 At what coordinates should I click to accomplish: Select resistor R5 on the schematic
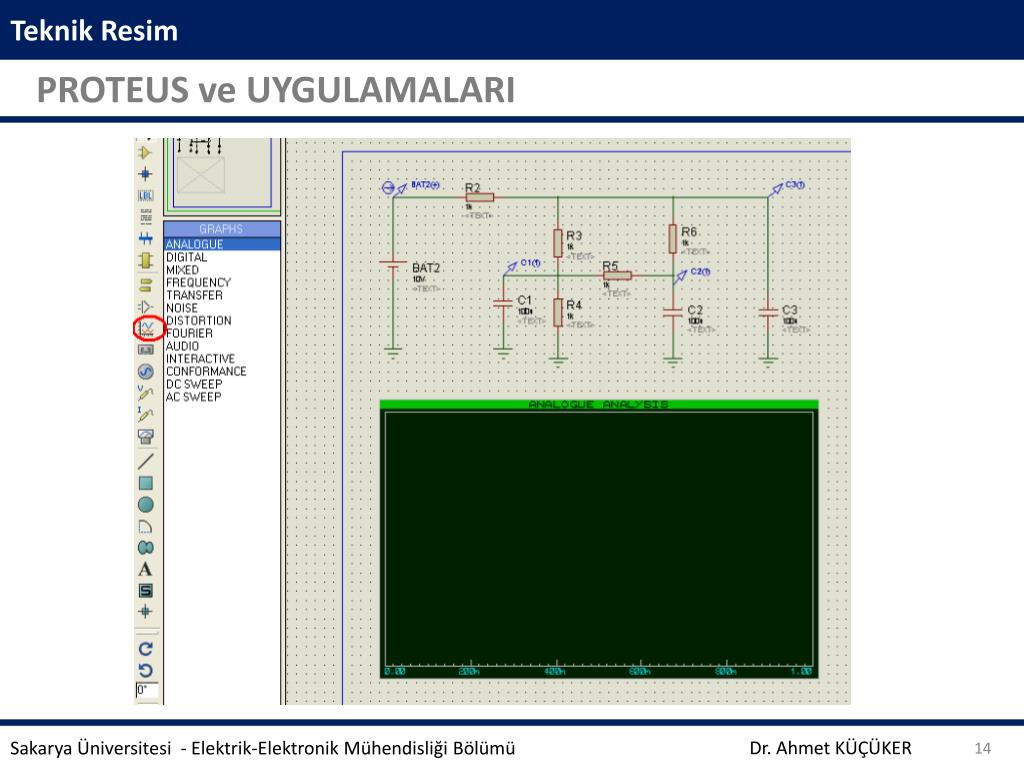617,276
